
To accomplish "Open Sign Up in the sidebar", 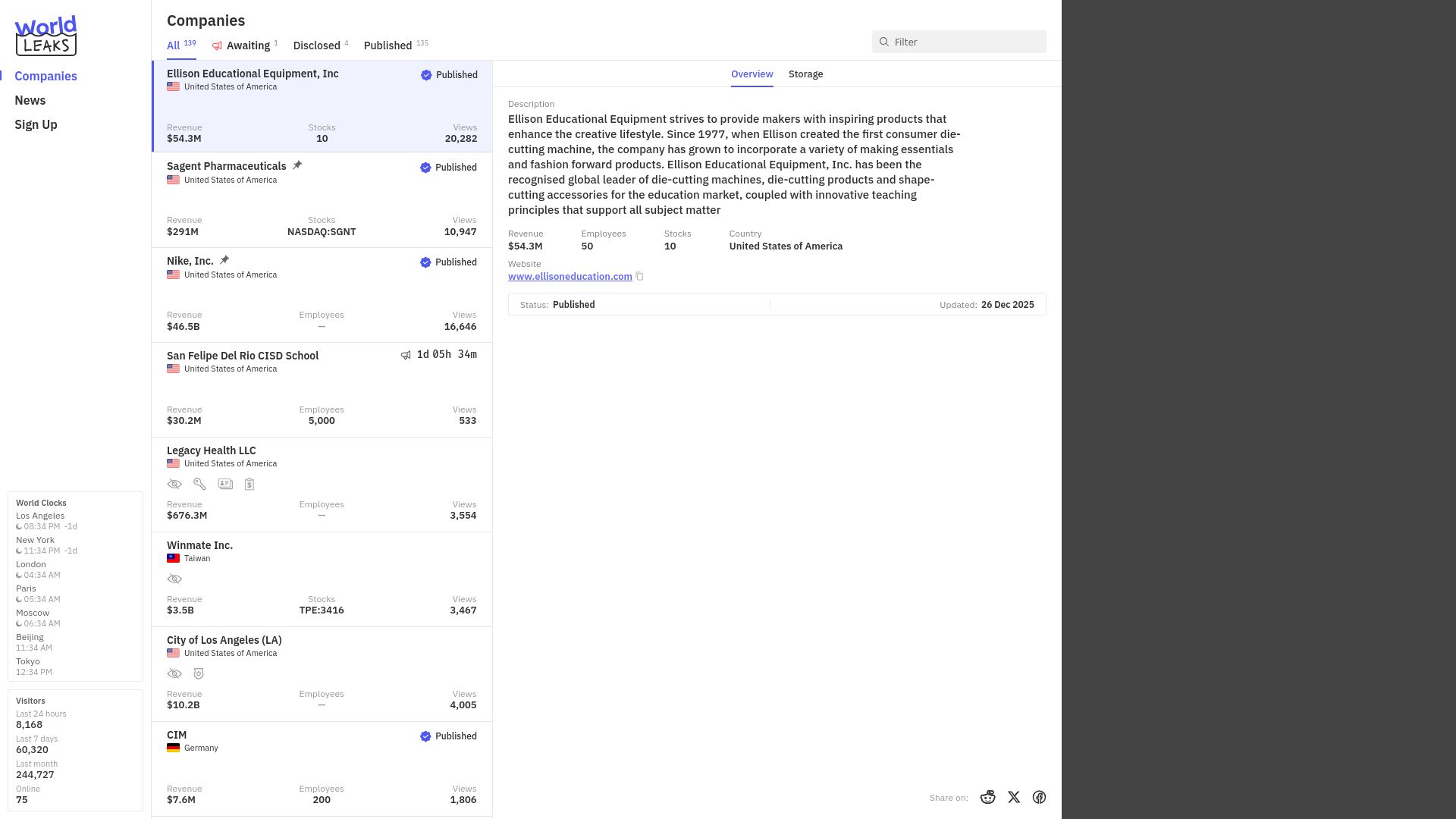I will tap(36, 124).
